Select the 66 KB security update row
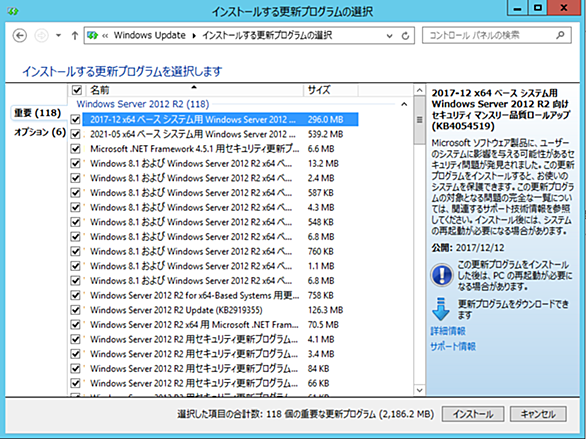586x439 pixels. click(x=220, y=383)
